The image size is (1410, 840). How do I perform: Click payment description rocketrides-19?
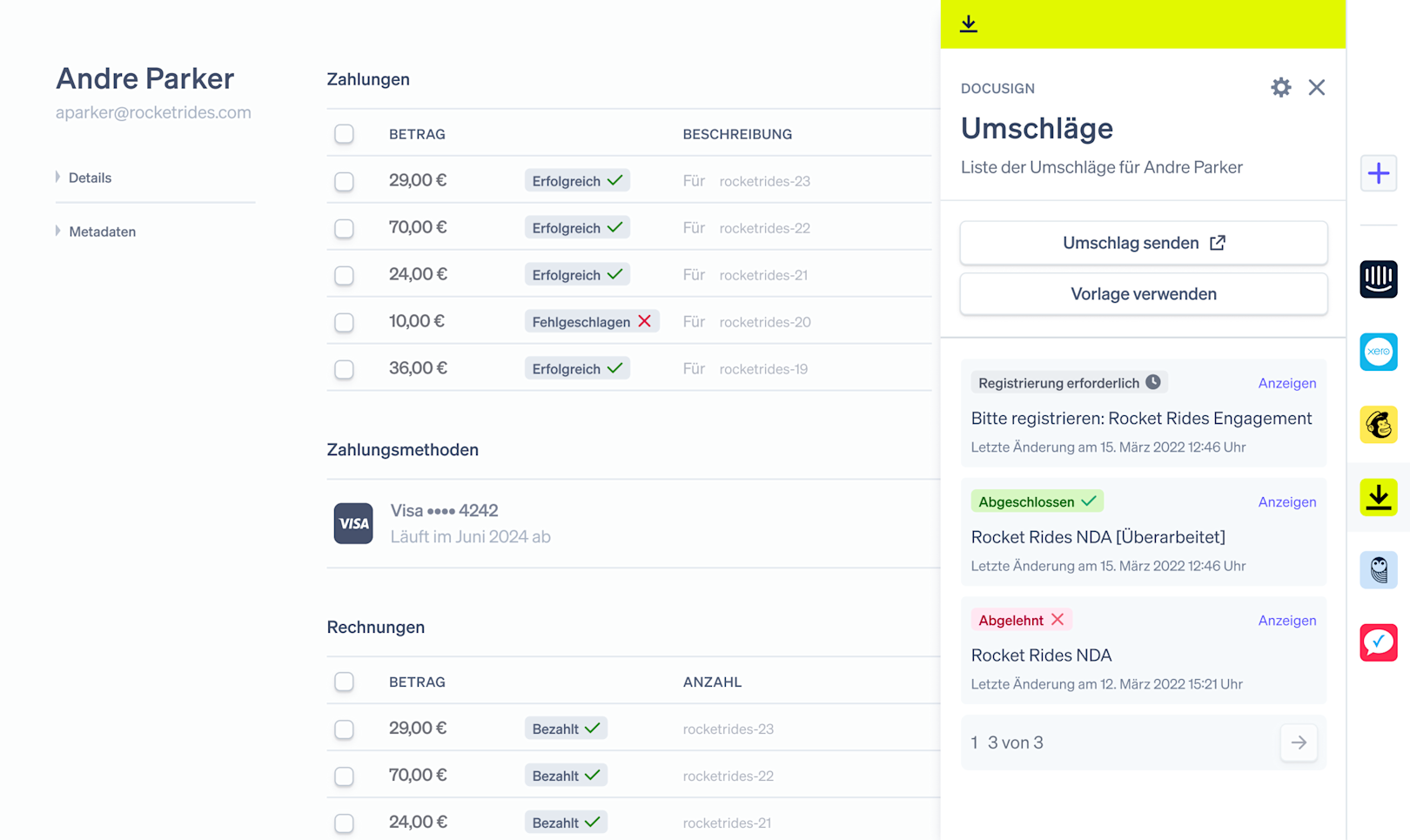point(763,369)
